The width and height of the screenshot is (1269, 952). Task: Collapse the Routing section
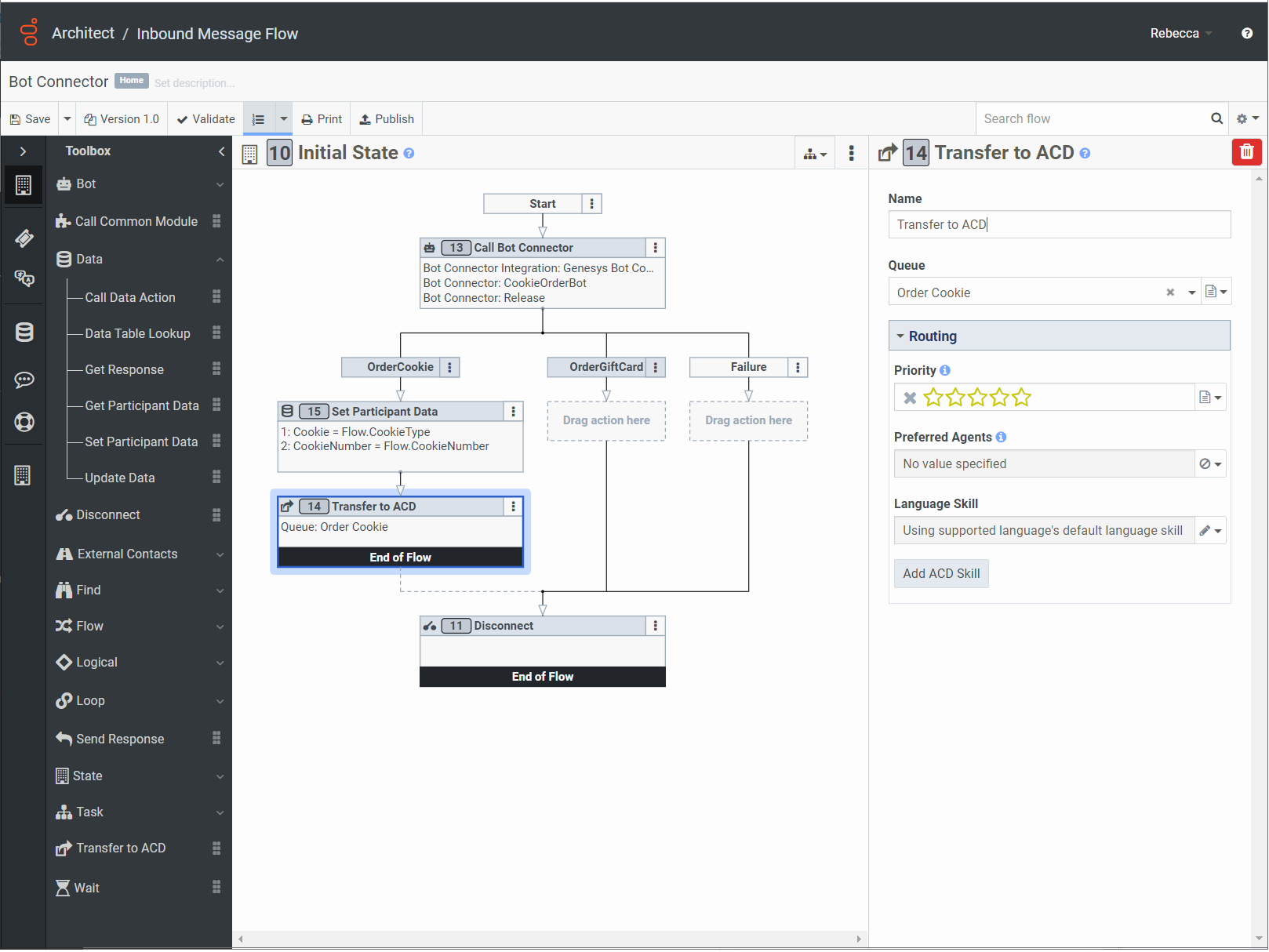[x=900, y=336]
